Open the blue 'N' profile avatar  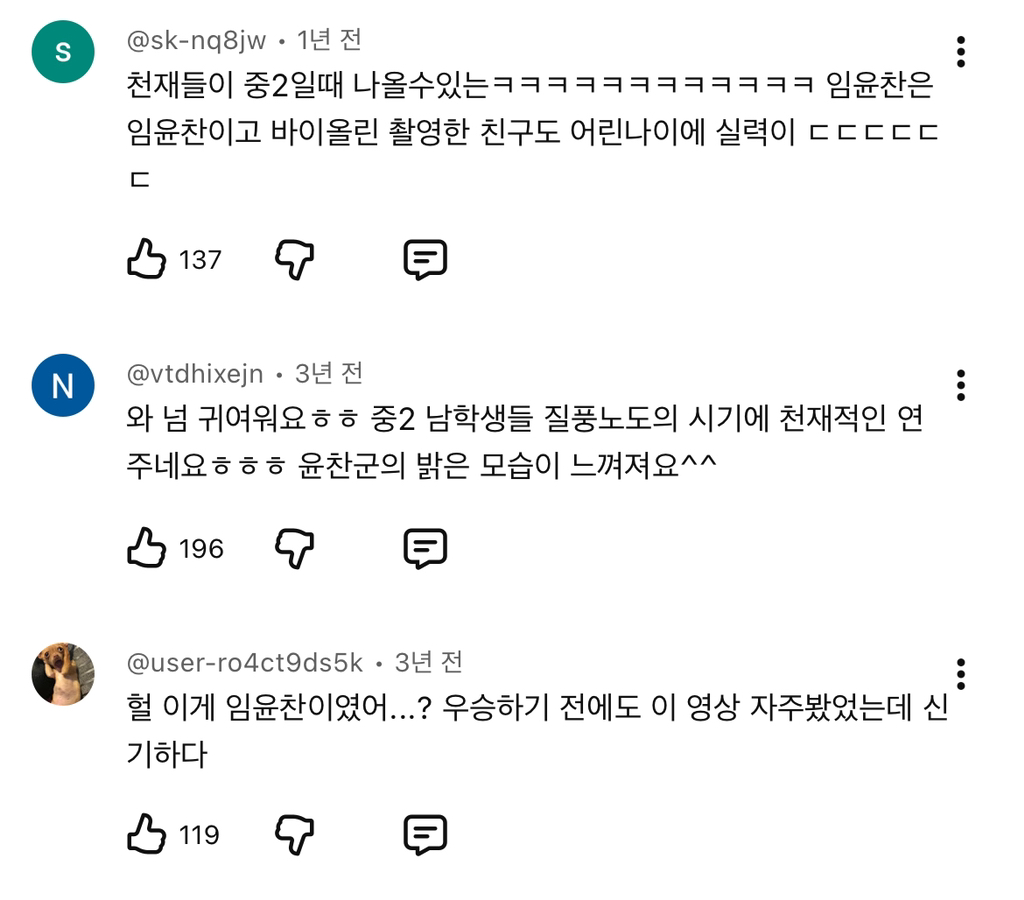point(63,385)
